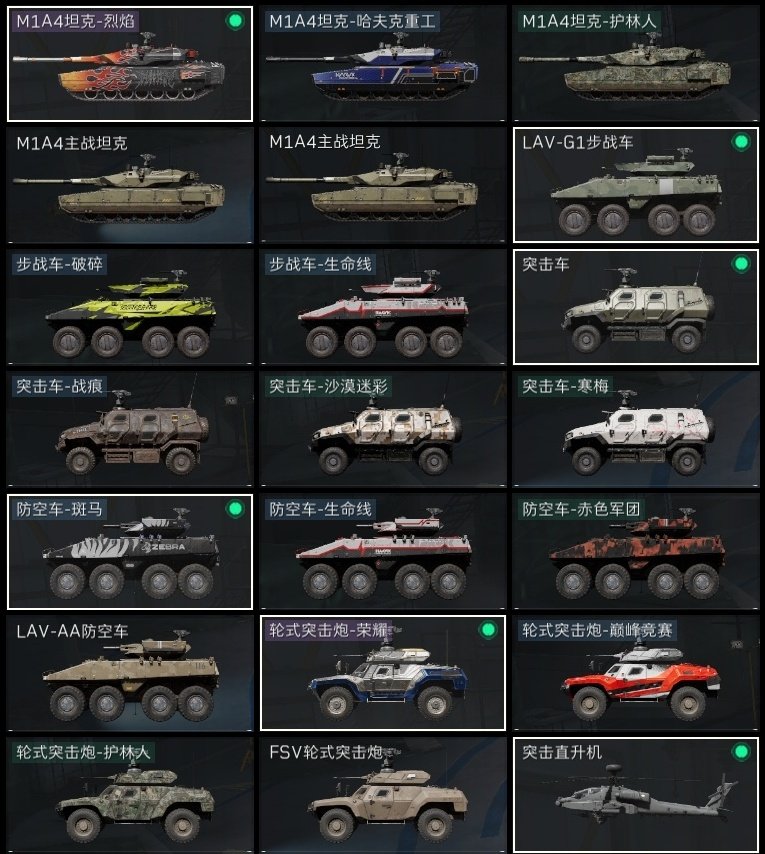Viewport: 765px width, 854px height.
Task: Select the 防空车-赤色军团 red camo skin
Action: (635, 552)
